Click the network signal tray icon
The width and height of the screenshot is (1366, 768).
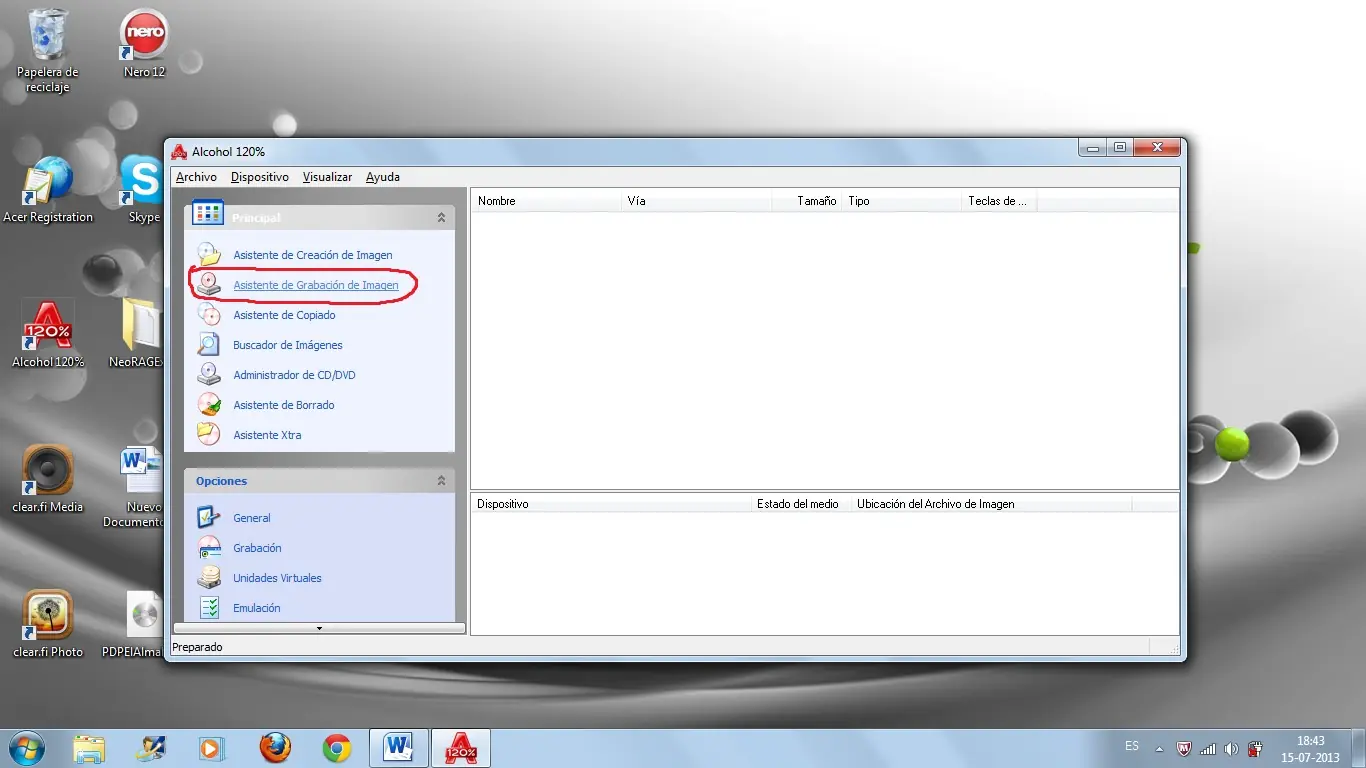tap(1208, 748)
